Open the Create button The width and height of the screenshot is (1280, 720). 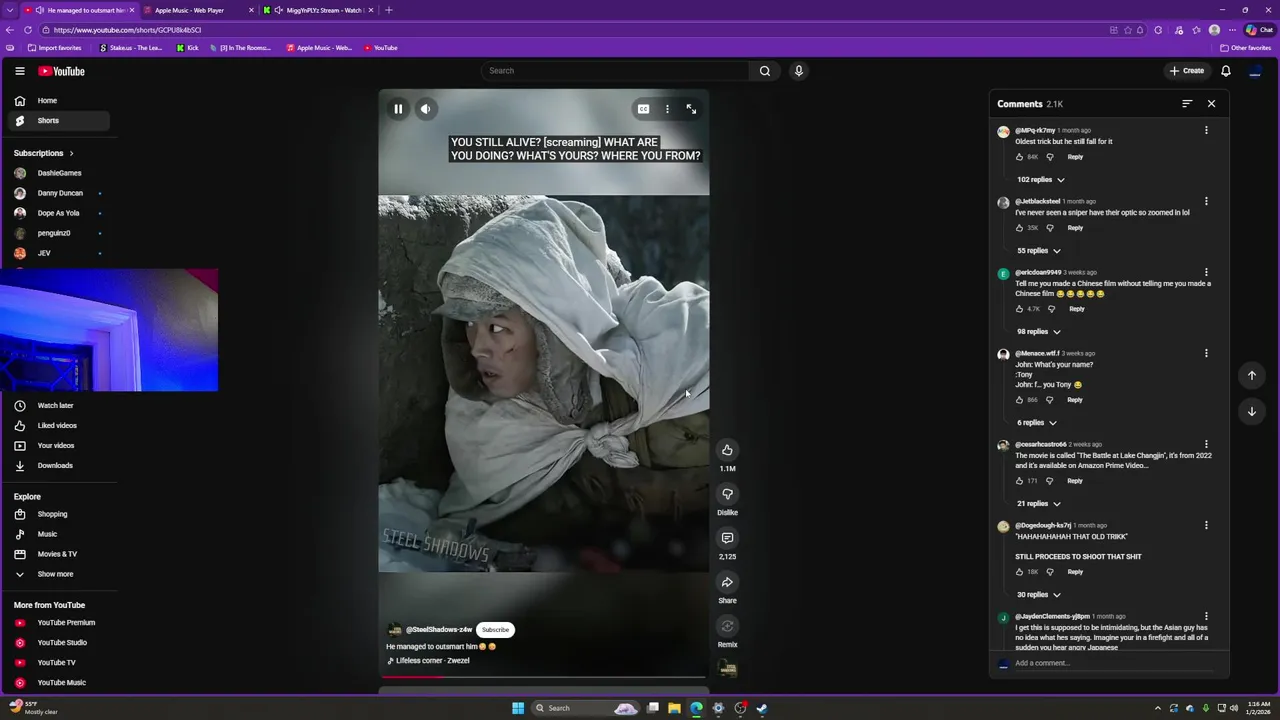[x=1187, y=71]
